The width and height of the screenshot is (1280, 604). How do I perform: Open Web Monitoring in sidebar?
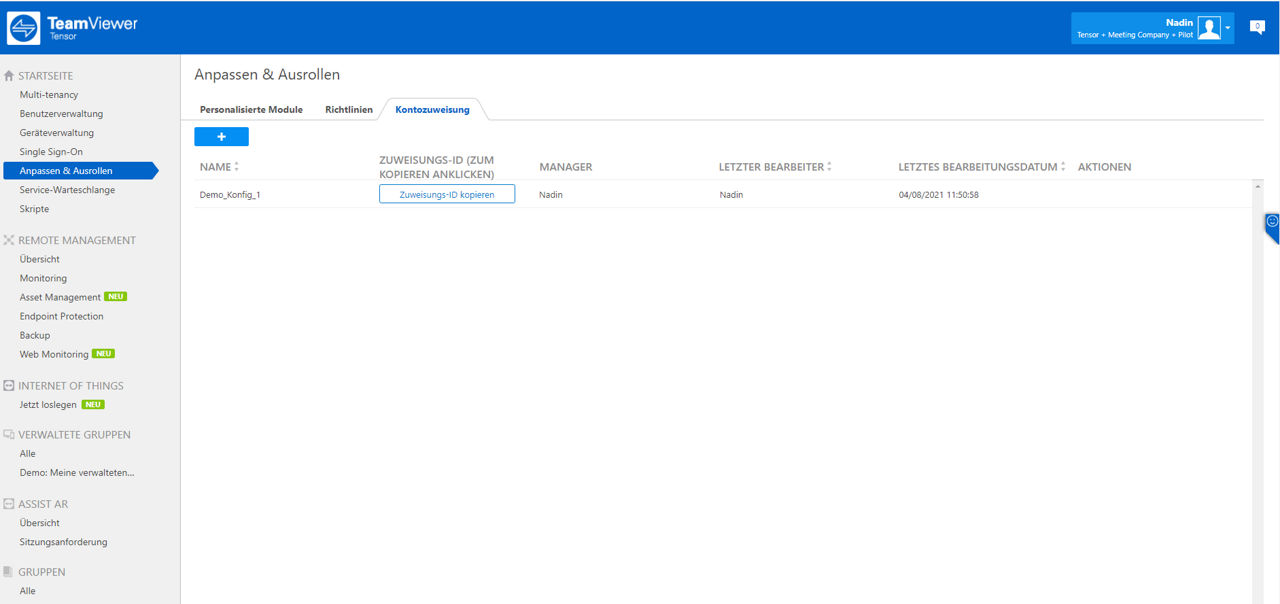pos(54,354)
